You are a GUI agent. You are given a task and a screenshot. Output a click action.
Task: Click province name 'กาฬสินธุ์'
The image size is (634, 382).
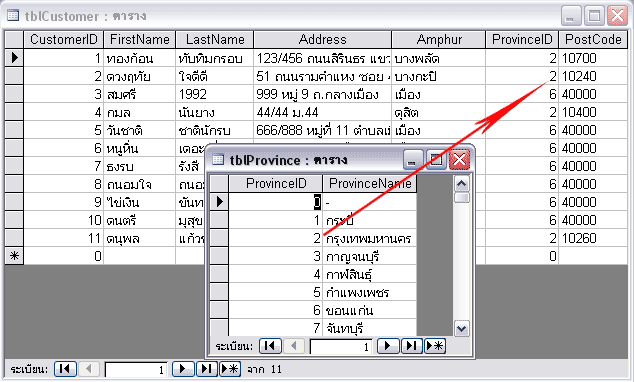(x=370, y=274)
